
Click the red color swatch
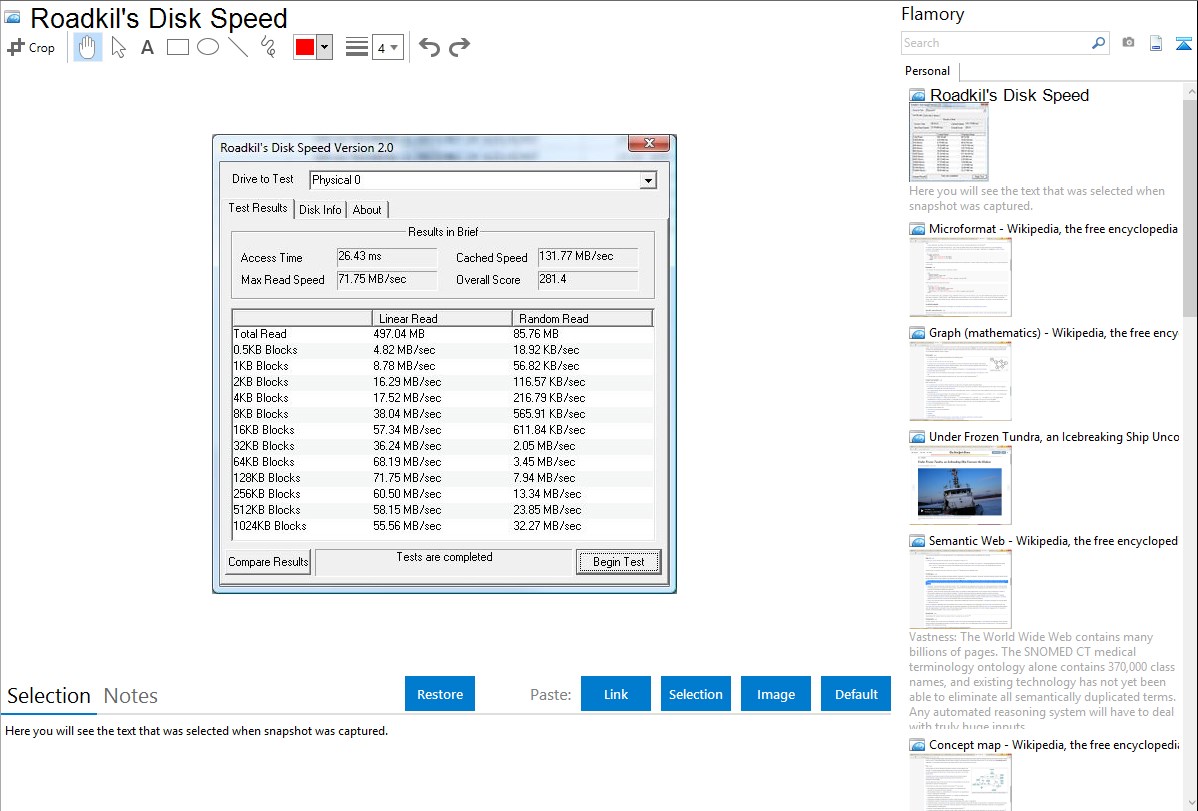304,47
